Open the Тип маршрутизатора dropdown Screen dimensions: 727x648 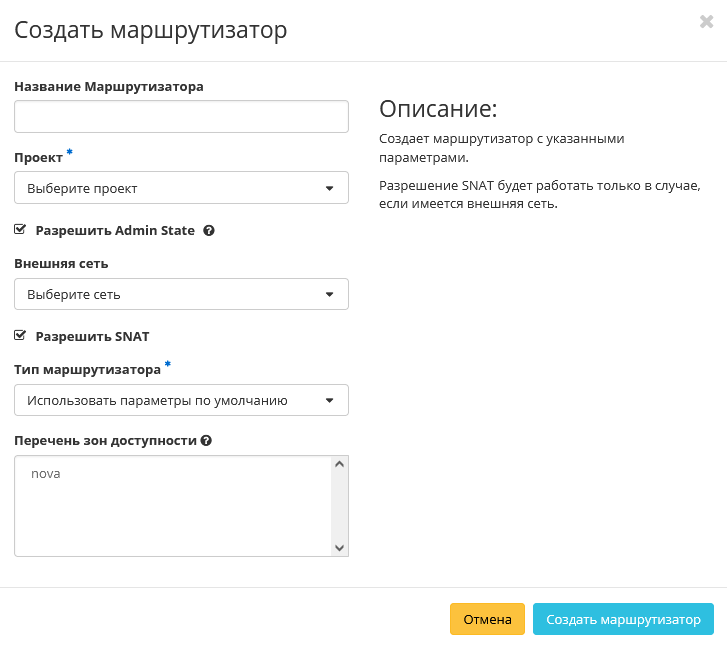[181, 401]
